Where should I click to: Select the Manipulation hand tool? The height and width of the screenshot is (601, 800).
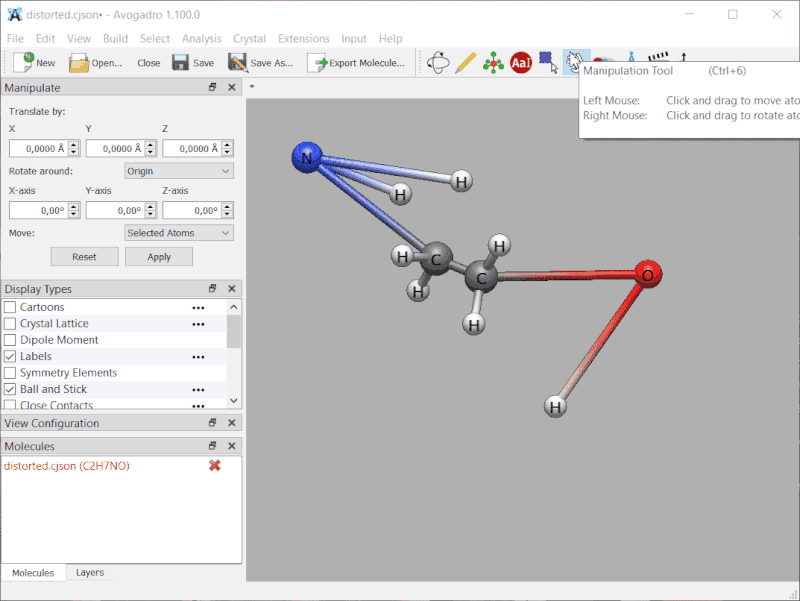coord(573,63)
